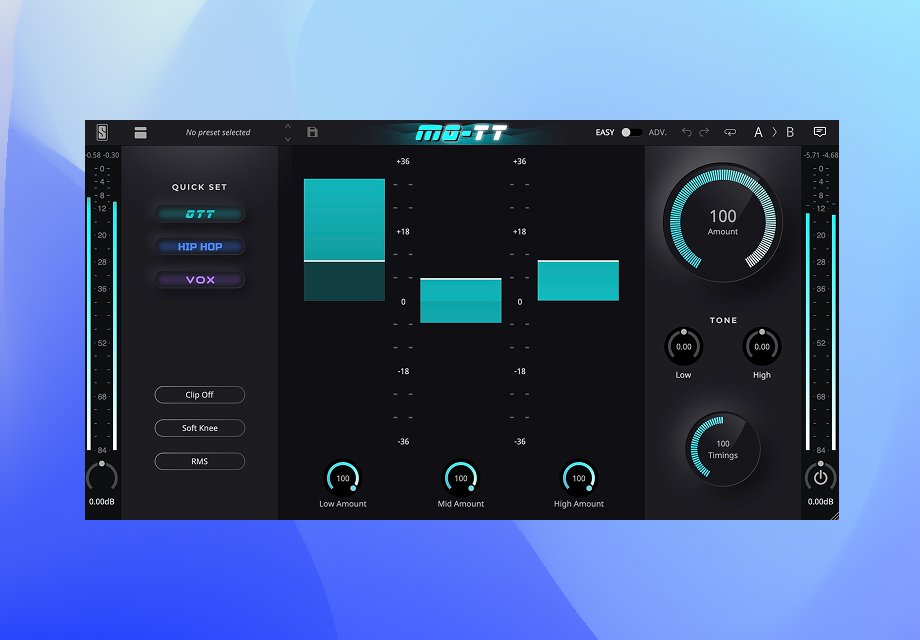Click the Mid Amount knob

coord(461,478)
